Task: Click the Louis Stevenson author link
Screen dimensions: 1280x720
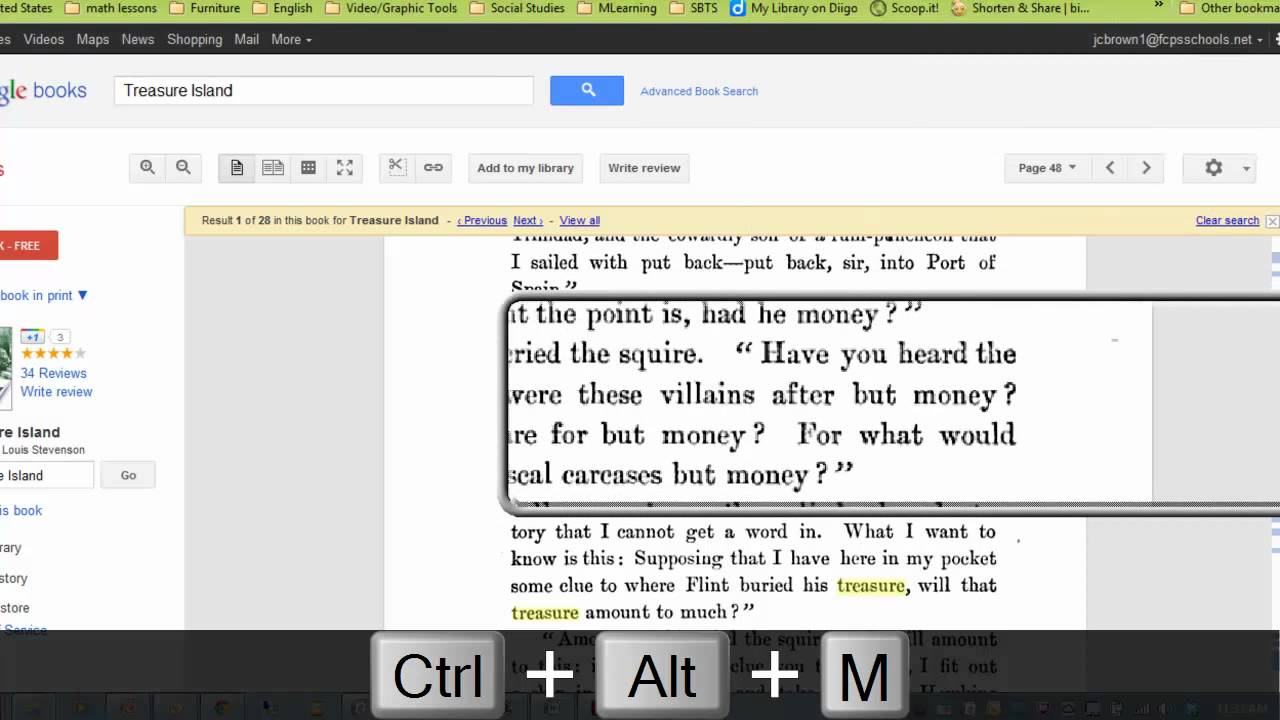Action: coord(43,450)
